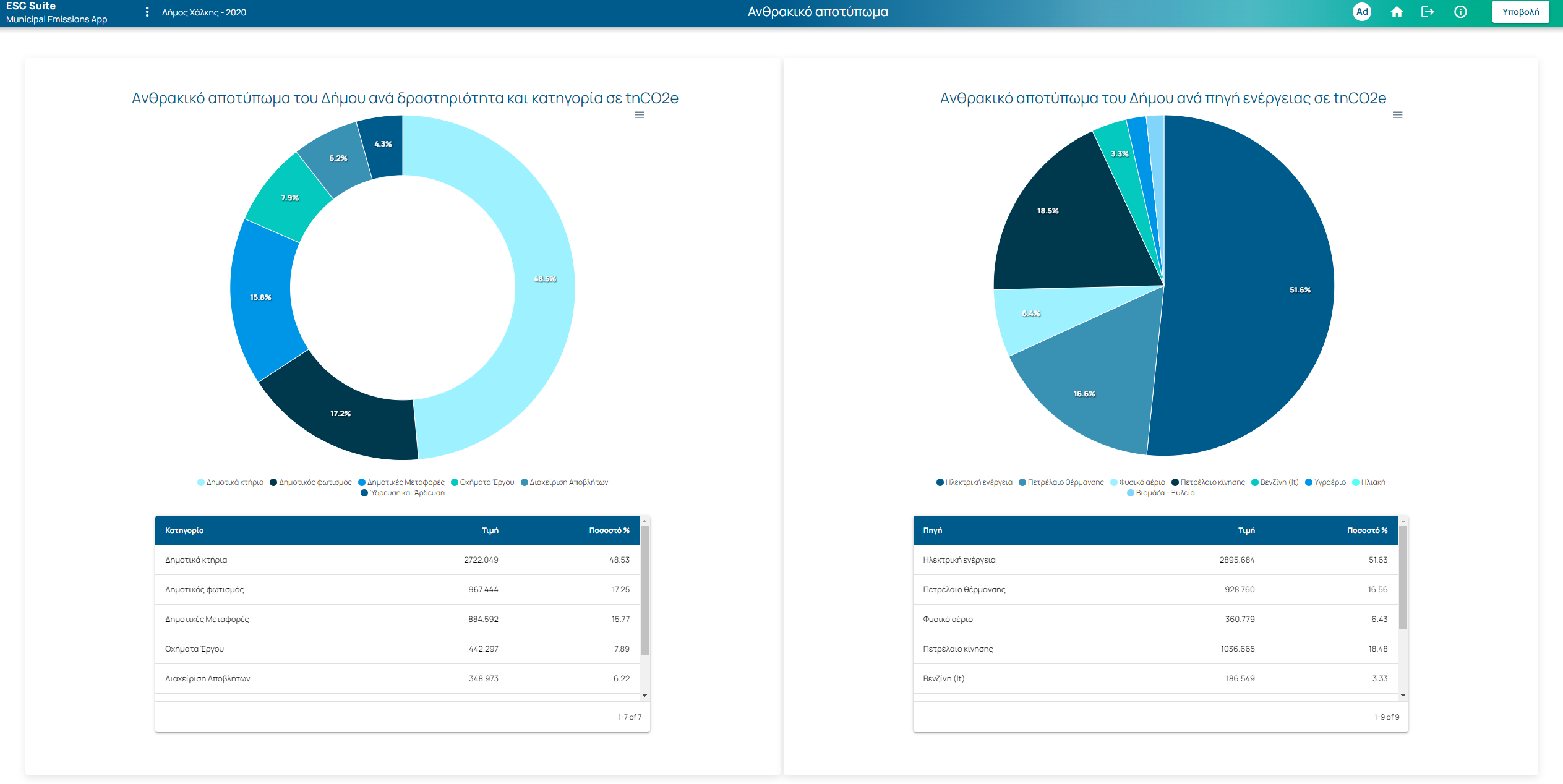Click the Υποβολή submit button
1563x784 pixels.
[x=1520, y=12]
